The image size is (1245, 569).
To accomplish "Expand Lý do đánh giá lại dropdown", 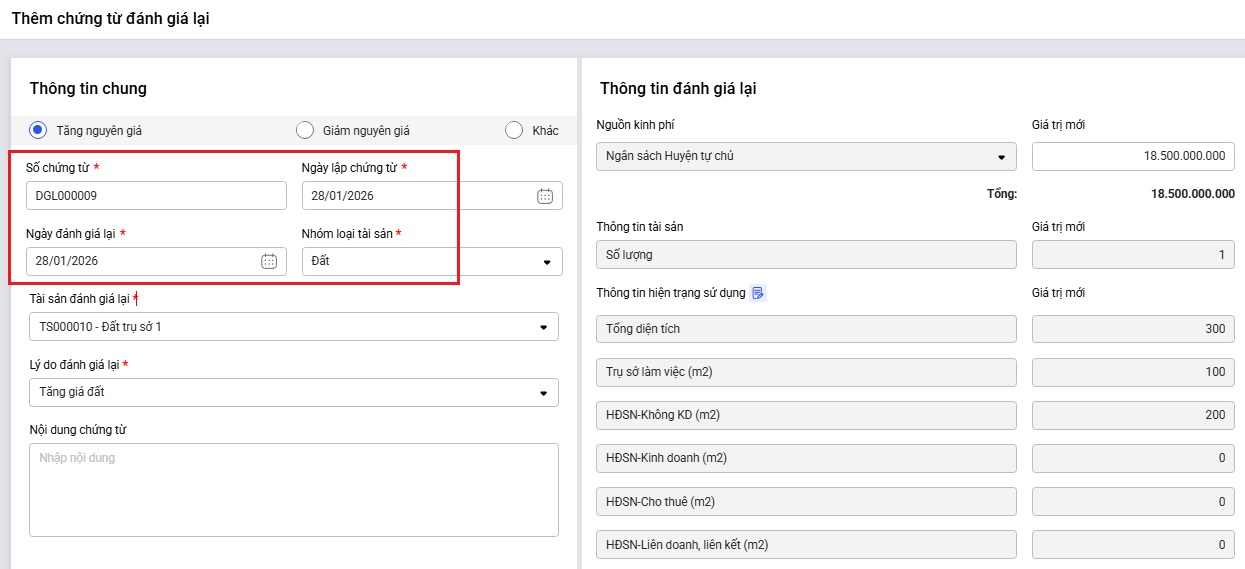I will (x=543, y=393).
